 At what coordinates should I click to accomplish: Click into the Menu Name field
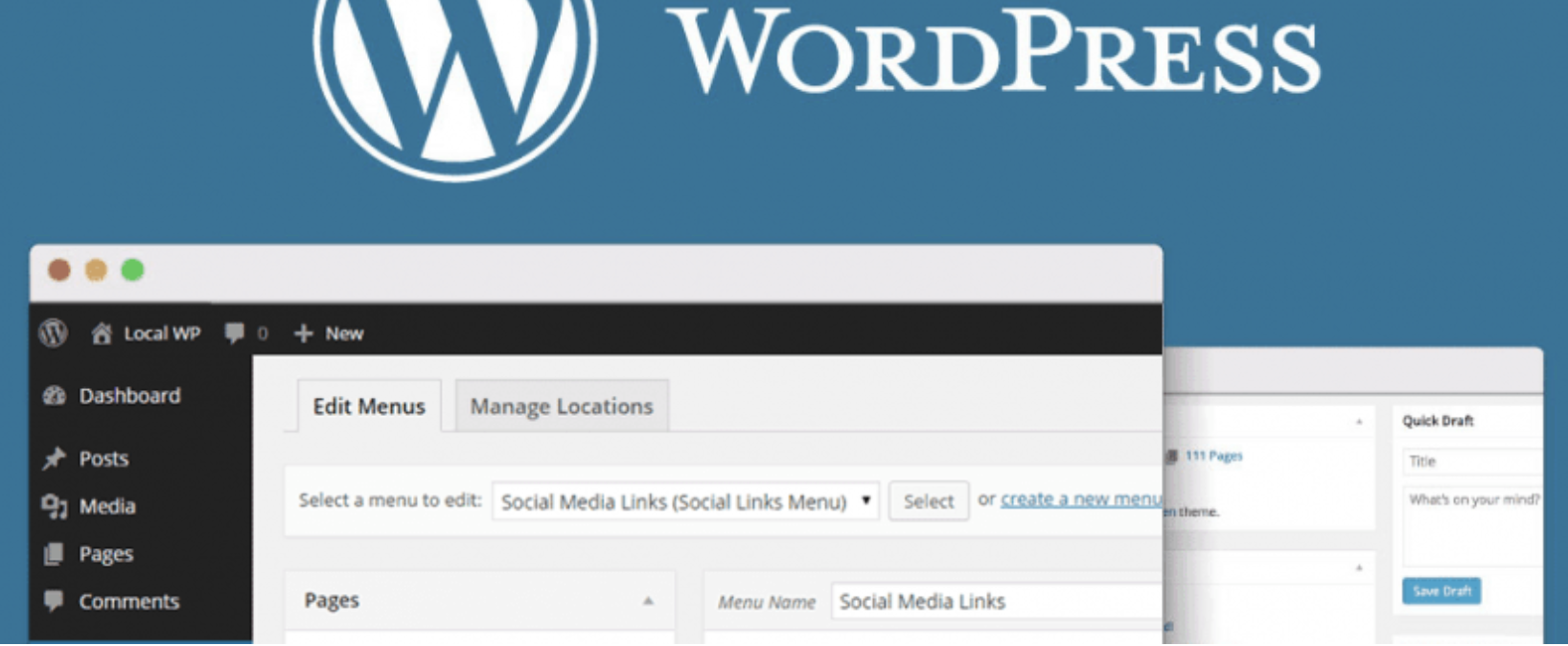coord(997,601)
